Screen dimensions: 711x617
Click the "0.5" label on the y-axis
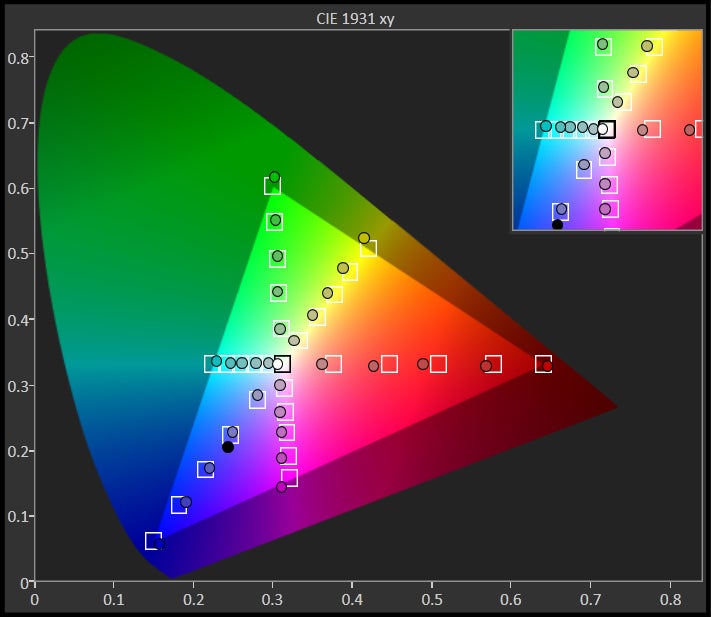click(18, 254)
